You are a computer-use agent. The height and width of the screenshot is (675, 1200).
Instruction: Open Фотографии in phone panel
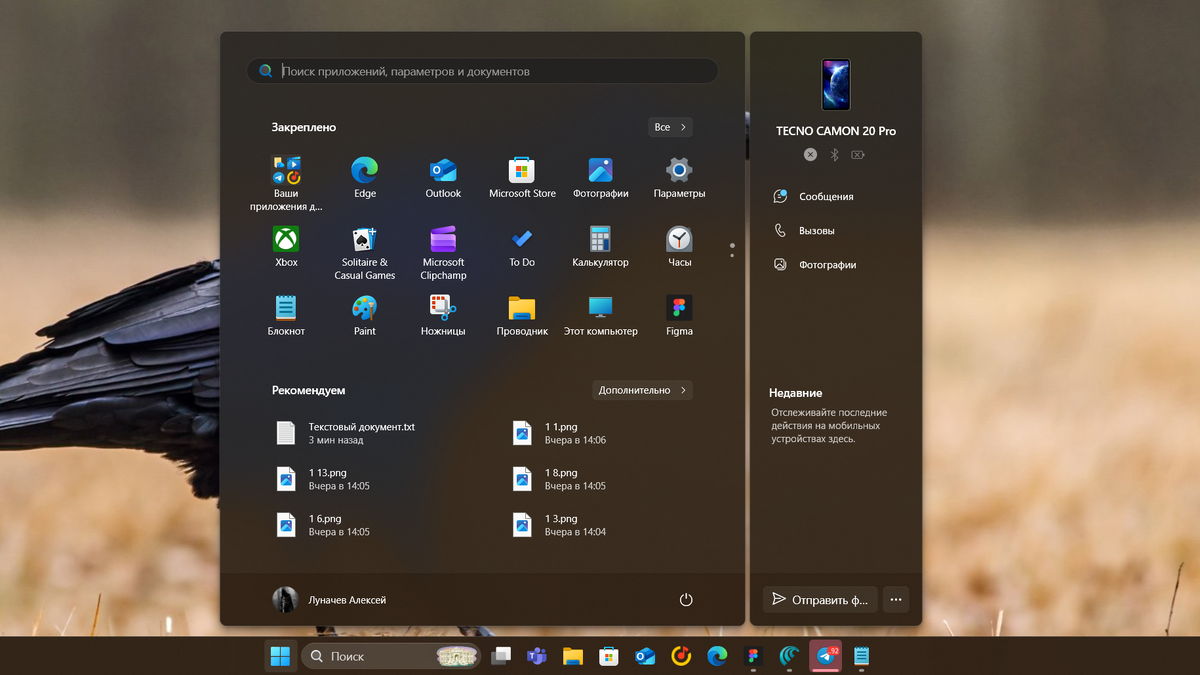click(x=815, y=265)
